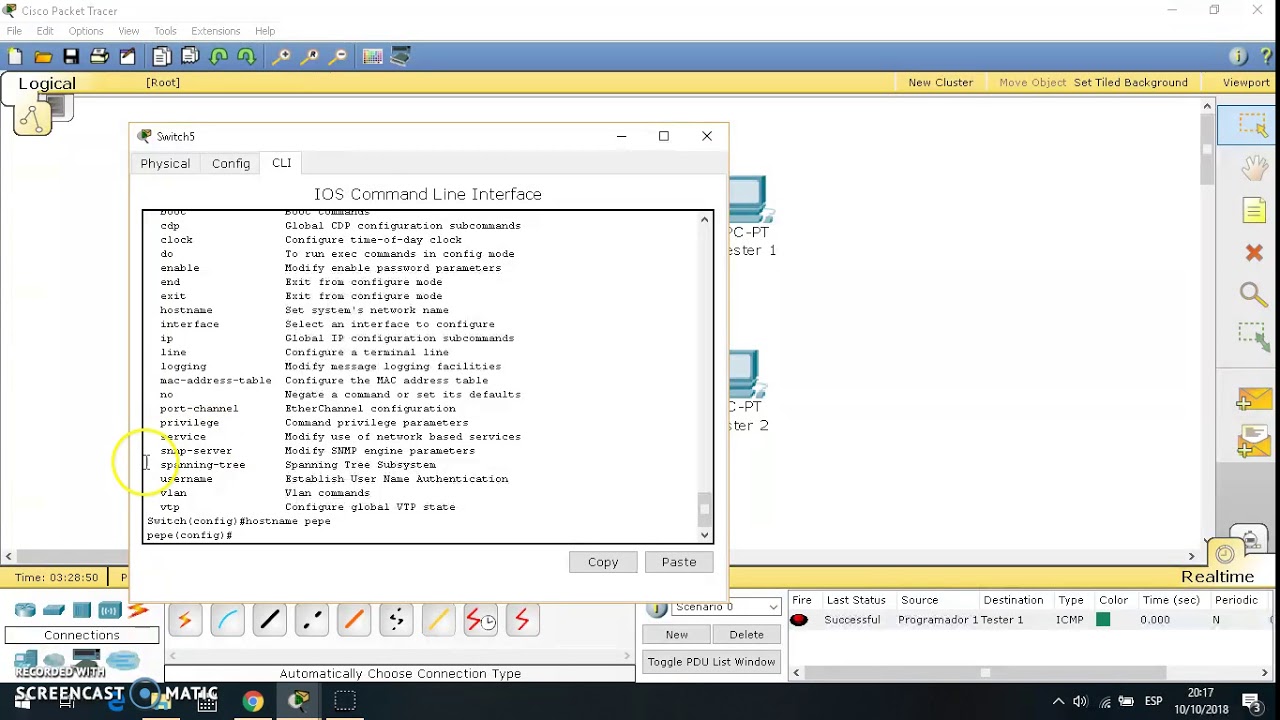The height and width of the screenshot is (720, 1280).
Task: Reset zoom with the R magnifier icon
Action: click(x=310, y=57)
